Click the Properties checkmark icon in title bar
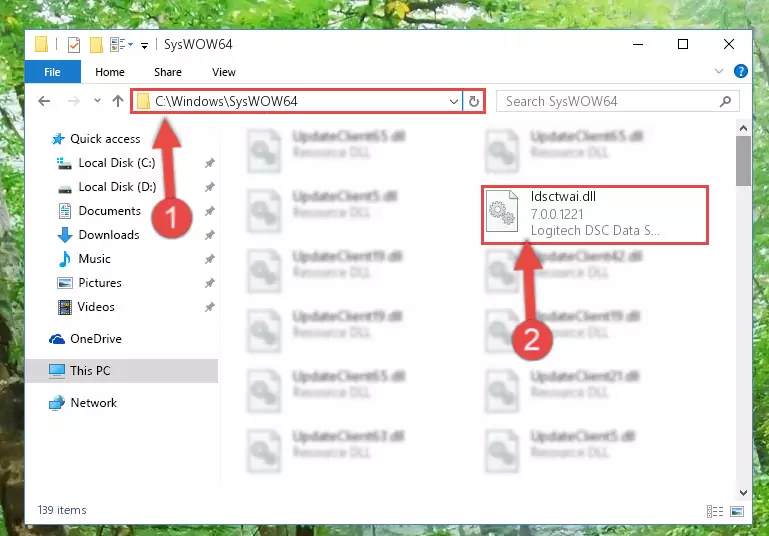The image size is (769, 536). tap(74, 45)
